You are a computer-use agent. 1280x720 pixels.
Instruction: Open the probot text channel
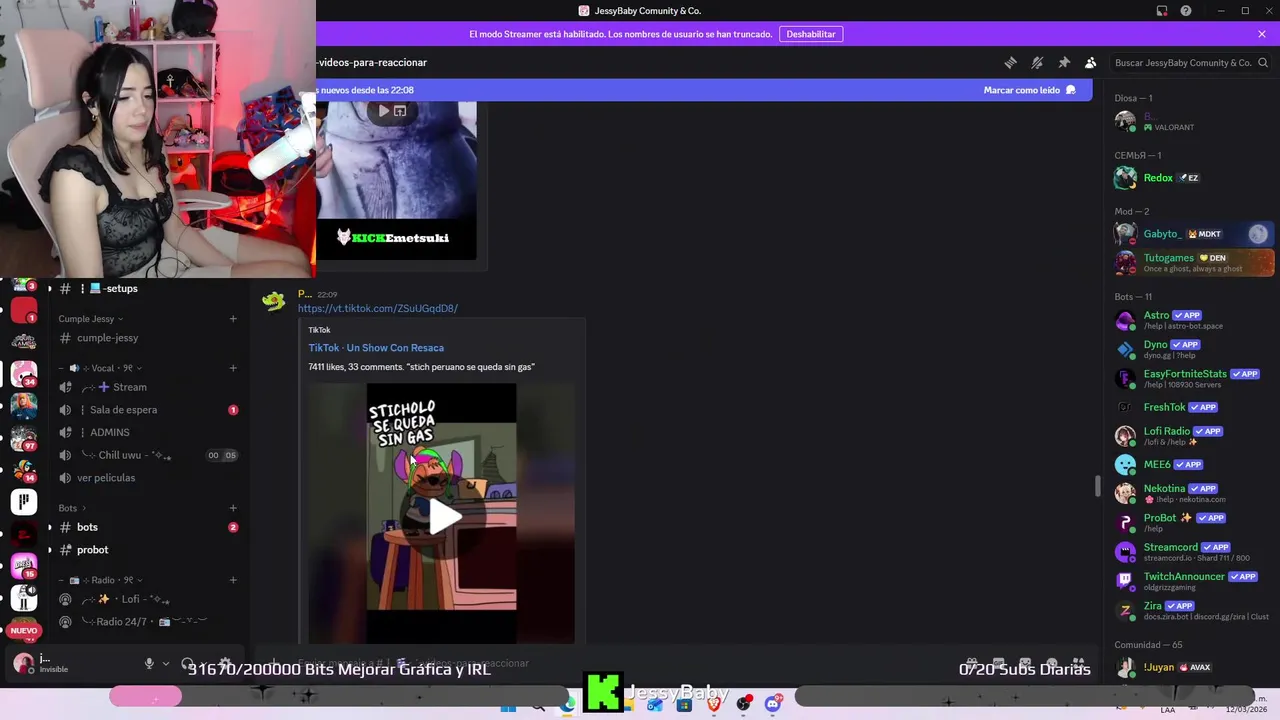(x=146, y=550)
